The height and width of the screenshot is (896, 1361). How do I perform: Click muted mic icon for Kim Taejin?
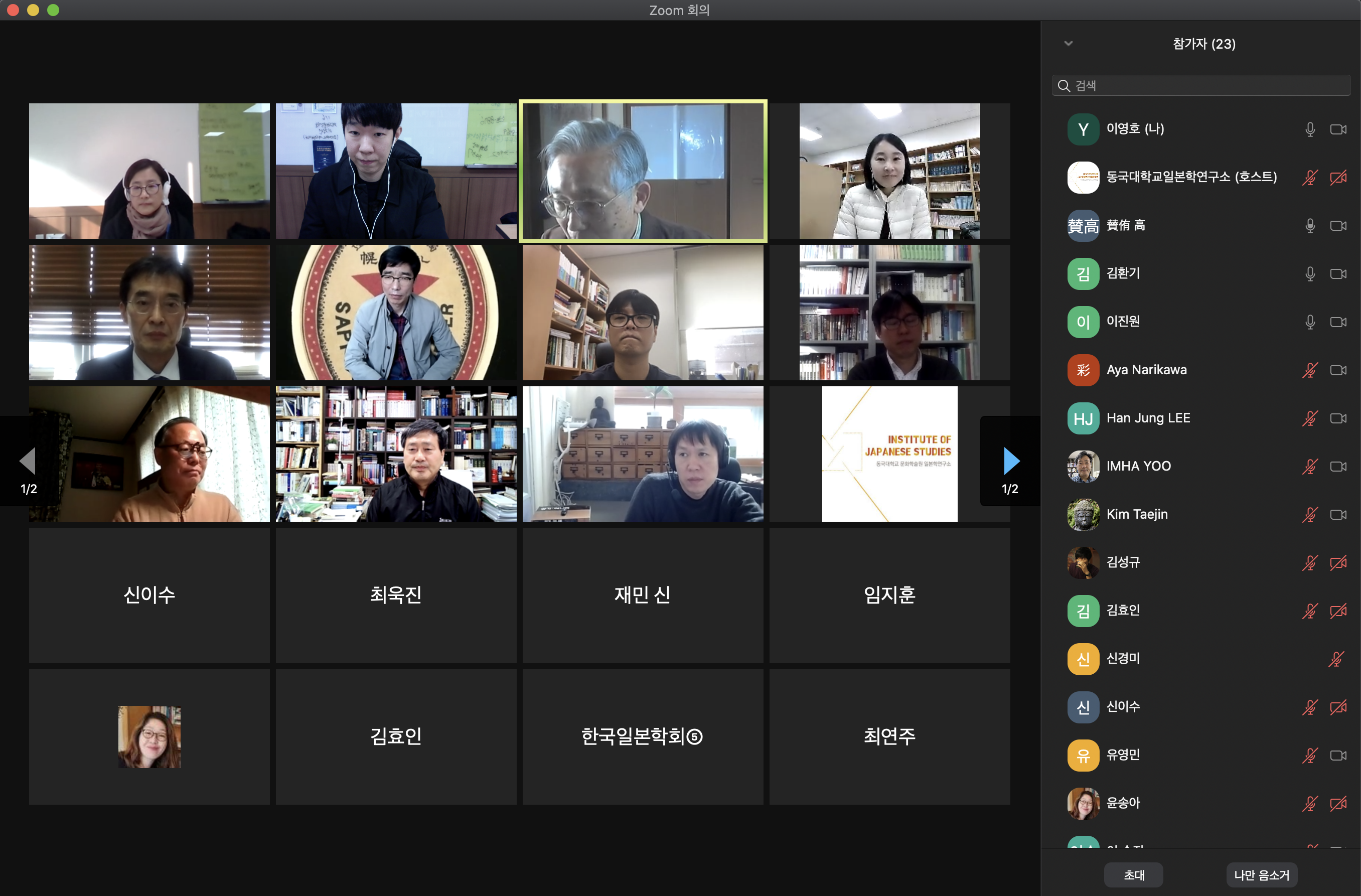(x=1310, y=515)
